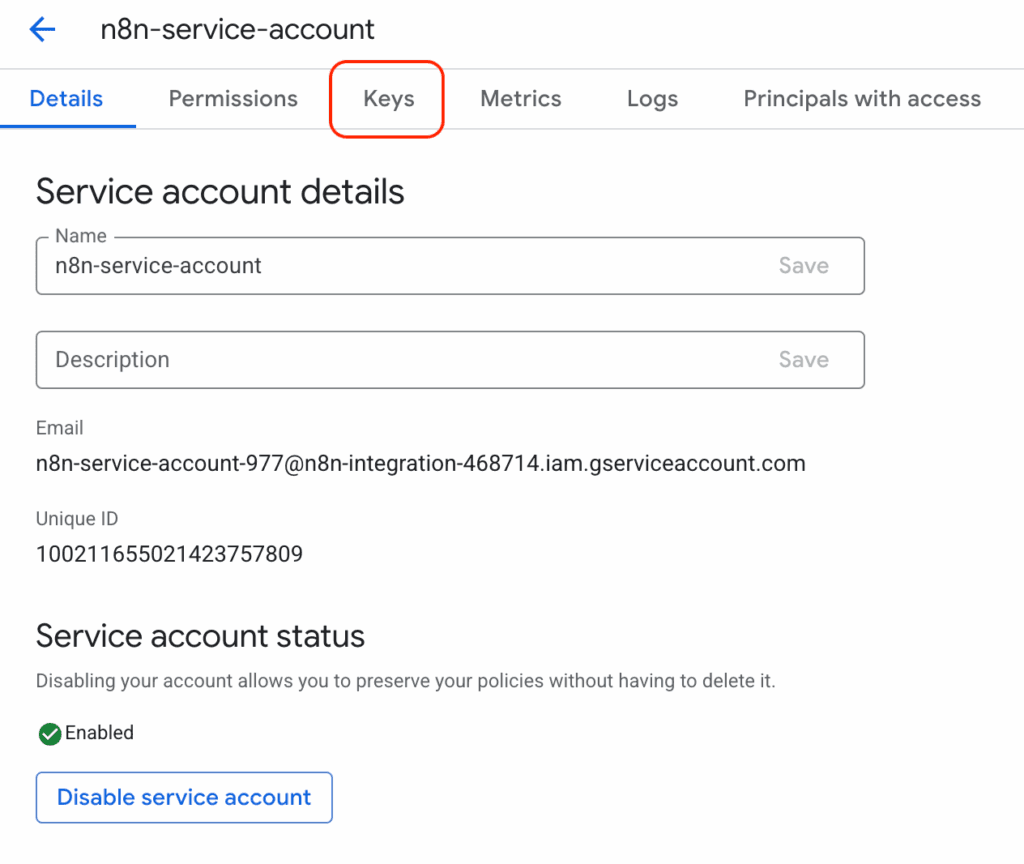Go to the Metrics tab
Viewport: 1024px width, 864px height.
pos(520,99)
